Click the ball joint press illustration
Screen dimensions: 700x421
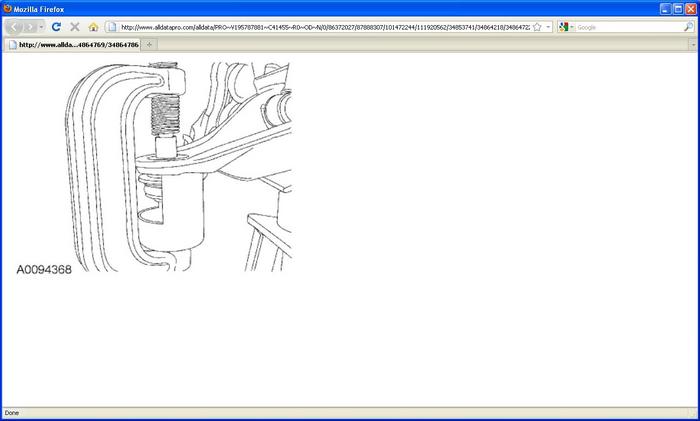[179, 166]
